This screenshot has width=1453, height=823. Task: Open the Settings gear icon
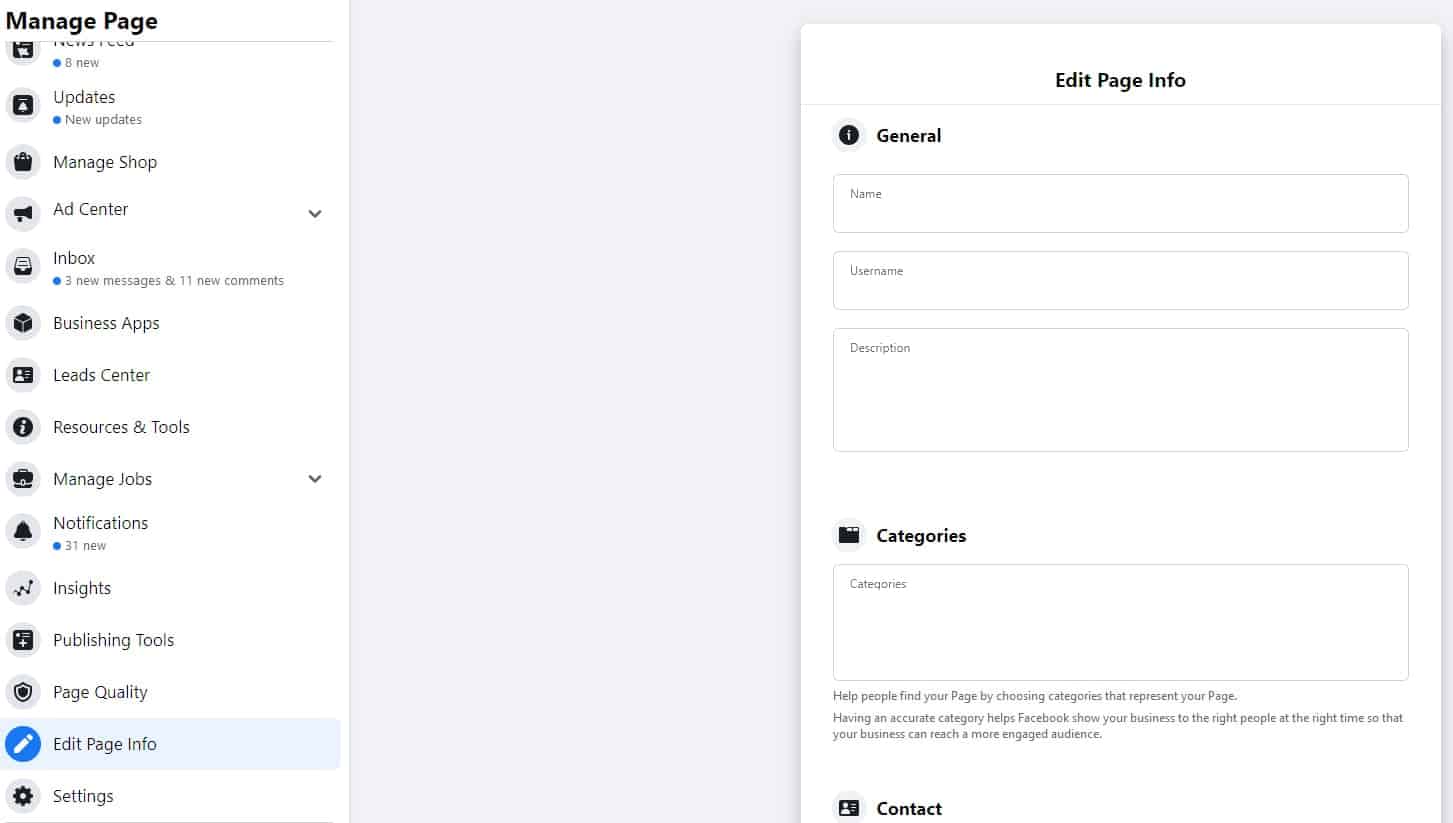pos(23,796)
